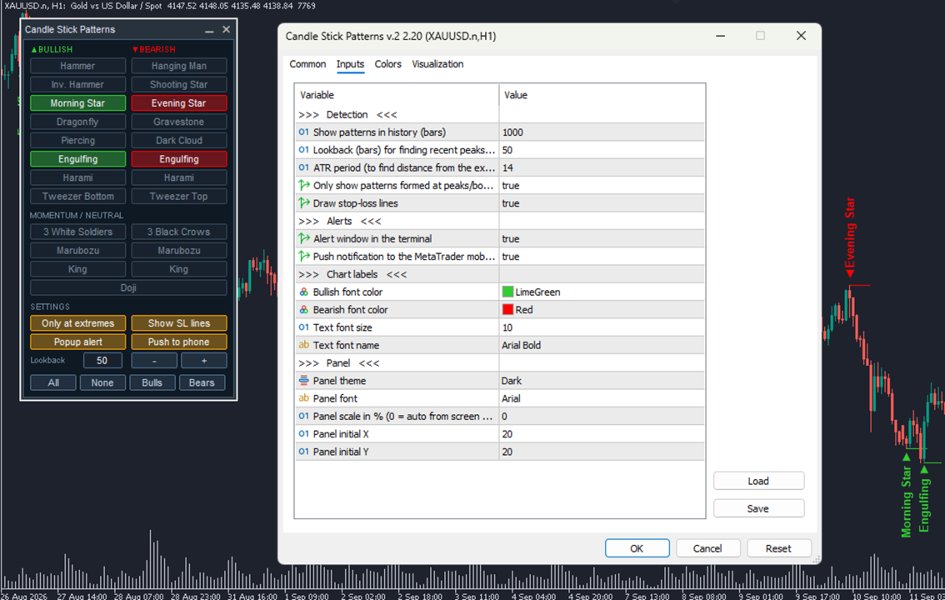Click string icon beside Panel font
The width and height of the screenshot is (945, 600).
[x=304, y=398]
